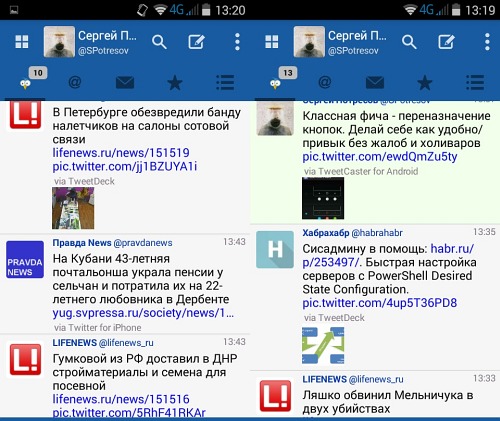Compose new tweet in left screen

(196, 42)
